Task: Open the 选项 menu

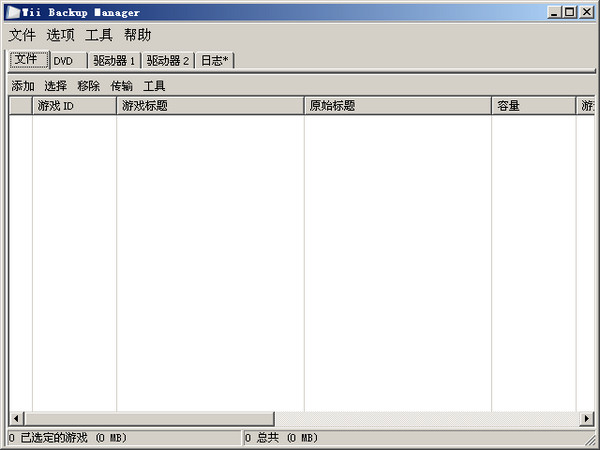Action: 60,35
